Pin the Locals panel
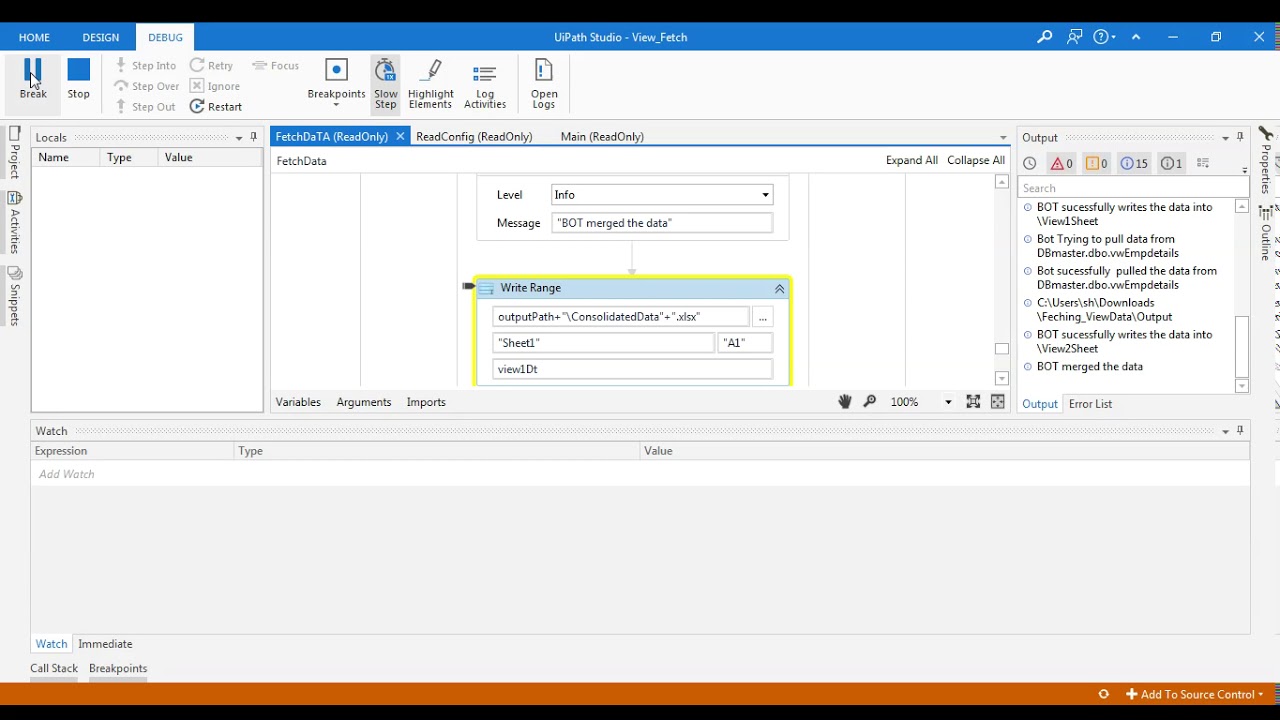The image size is (1280, 720). 254,137
